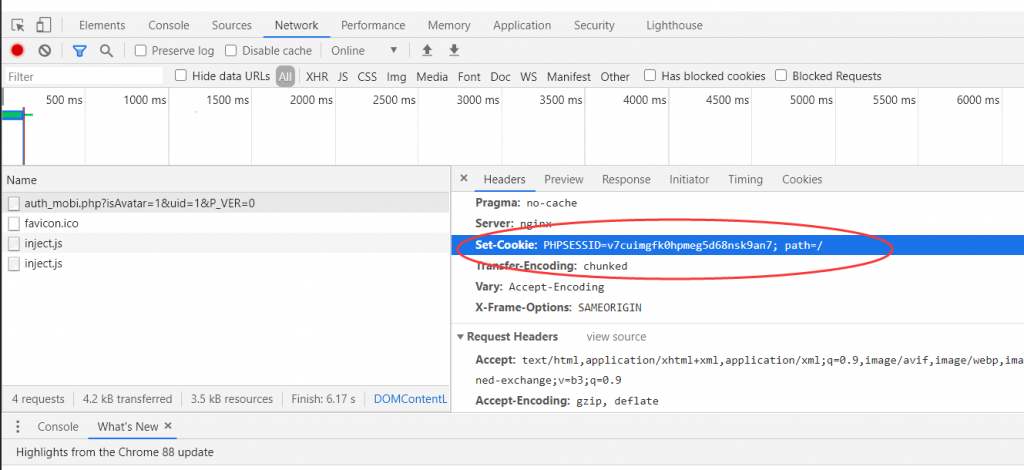Check Blocked Requests
The height and width of the screenshot is (470, 1024).
(x=781, y=76)
